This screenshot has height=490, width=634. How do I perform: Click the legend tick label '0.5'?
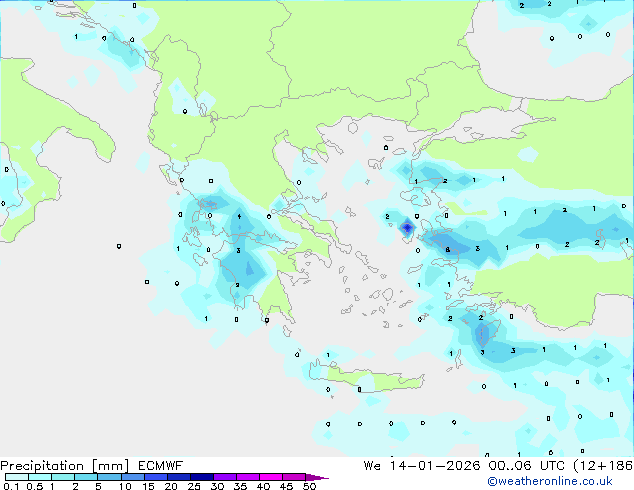point(34,486)
